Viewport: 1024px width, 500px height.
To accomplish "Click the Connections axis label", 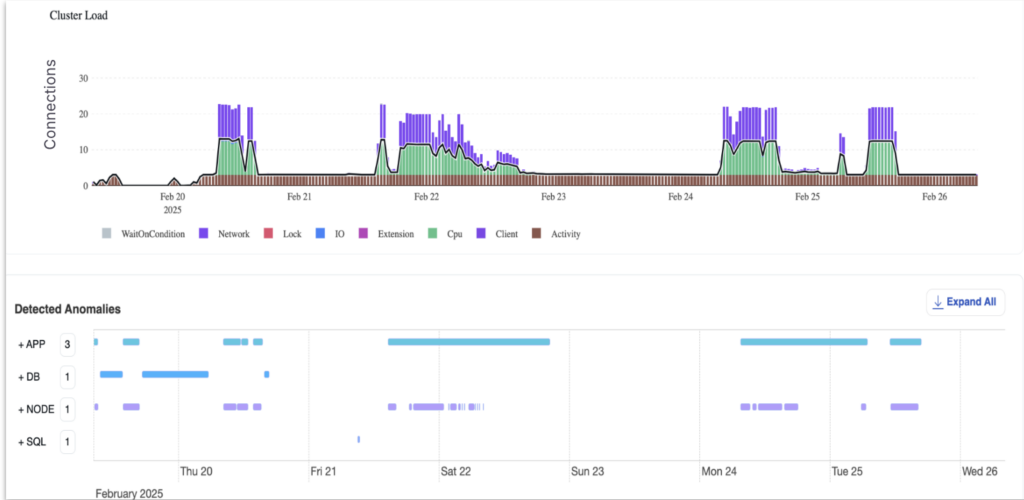I will point(50,104).
